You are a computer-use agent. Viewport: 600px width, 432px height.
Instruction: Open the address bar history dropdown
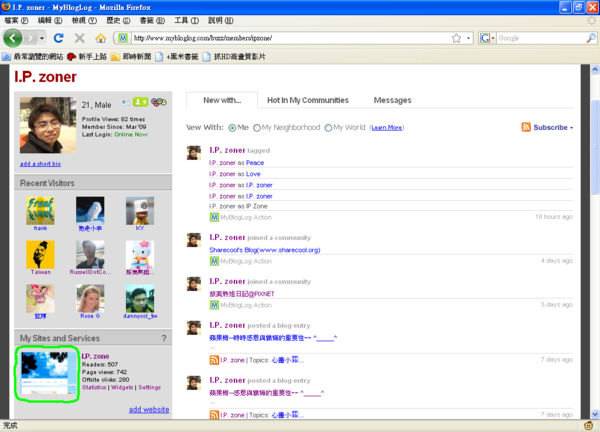tap(468, 38)
